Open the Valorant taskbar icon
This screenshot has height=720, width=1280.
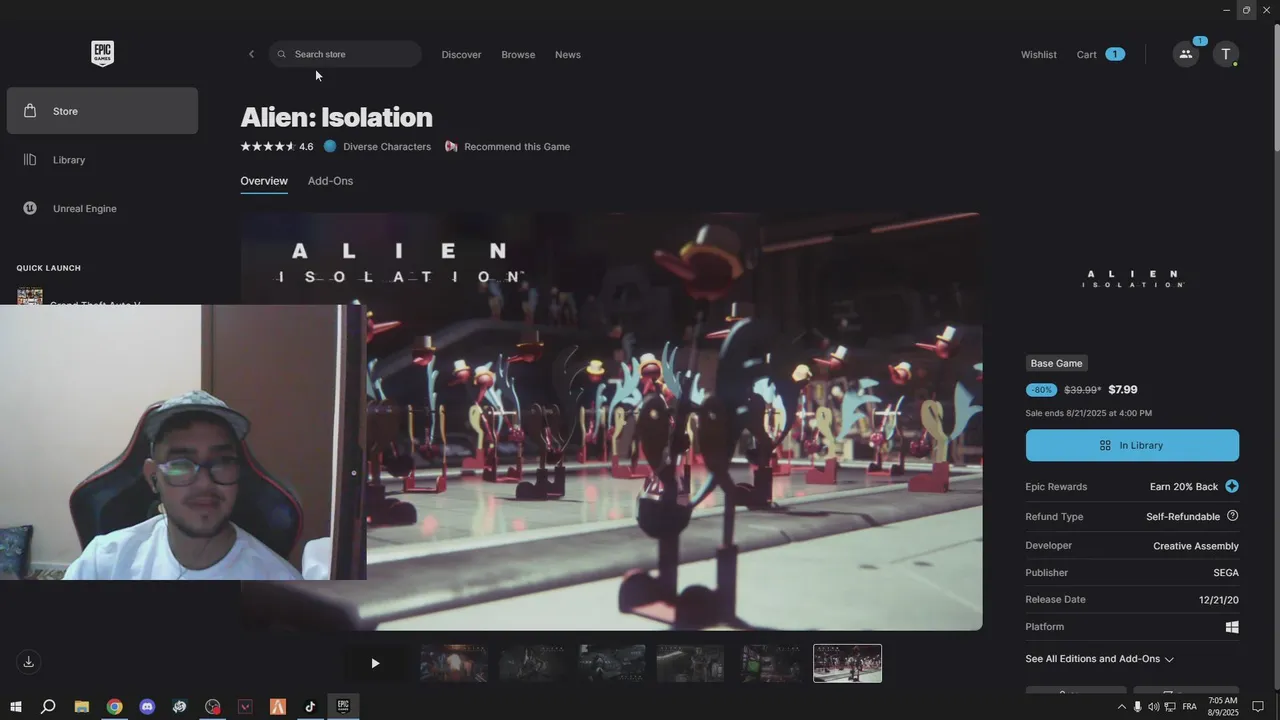245,707
